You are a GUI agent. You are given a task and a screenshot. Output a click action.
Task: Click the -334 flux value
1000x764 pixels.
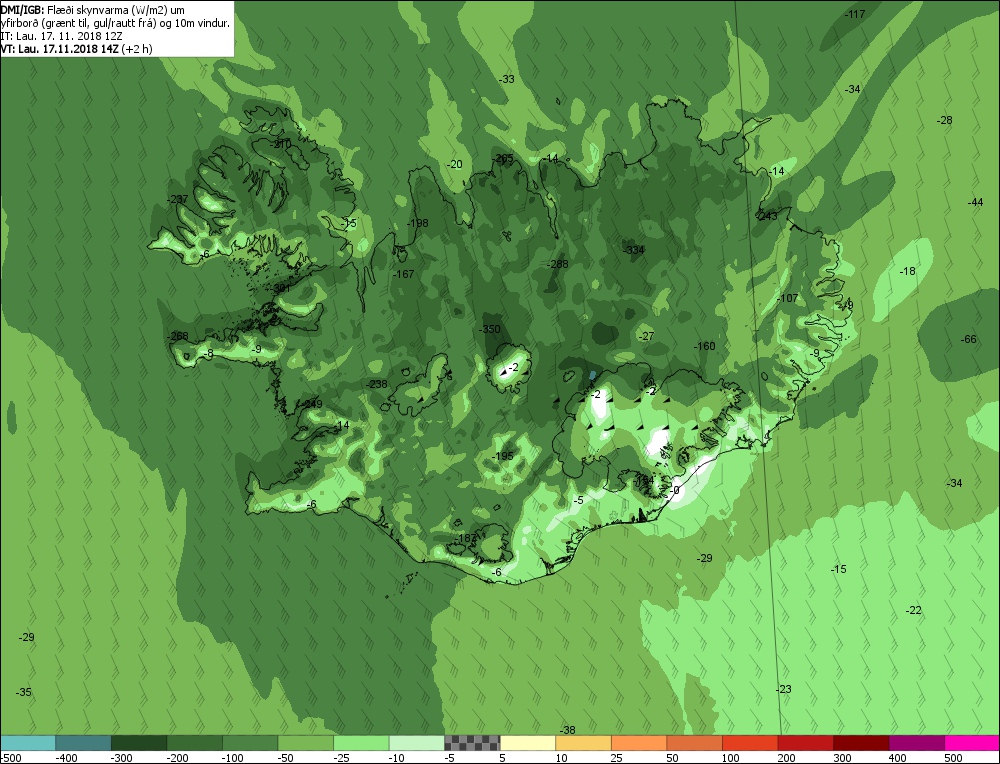633,249
